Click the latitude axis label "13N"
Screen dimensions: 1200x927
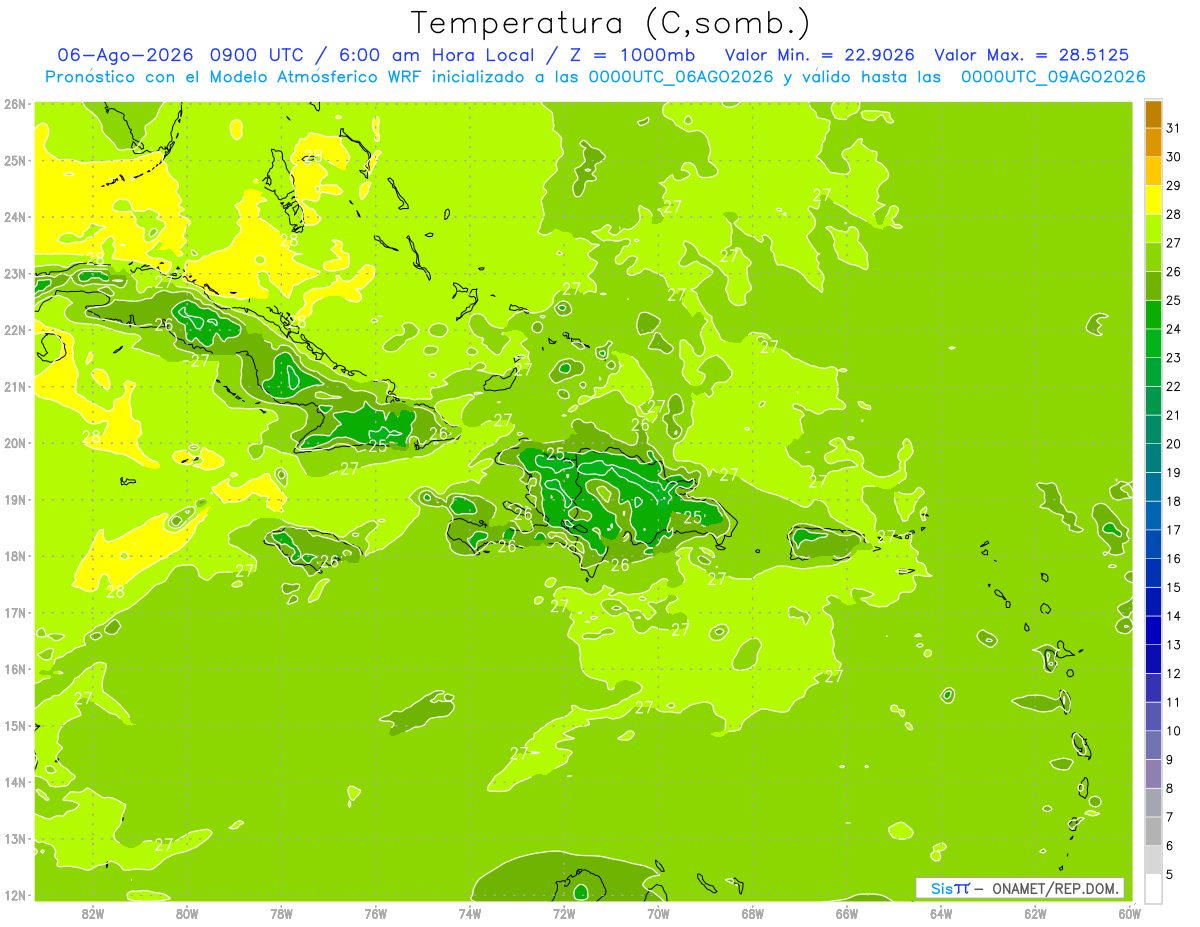tap(15, 839)
